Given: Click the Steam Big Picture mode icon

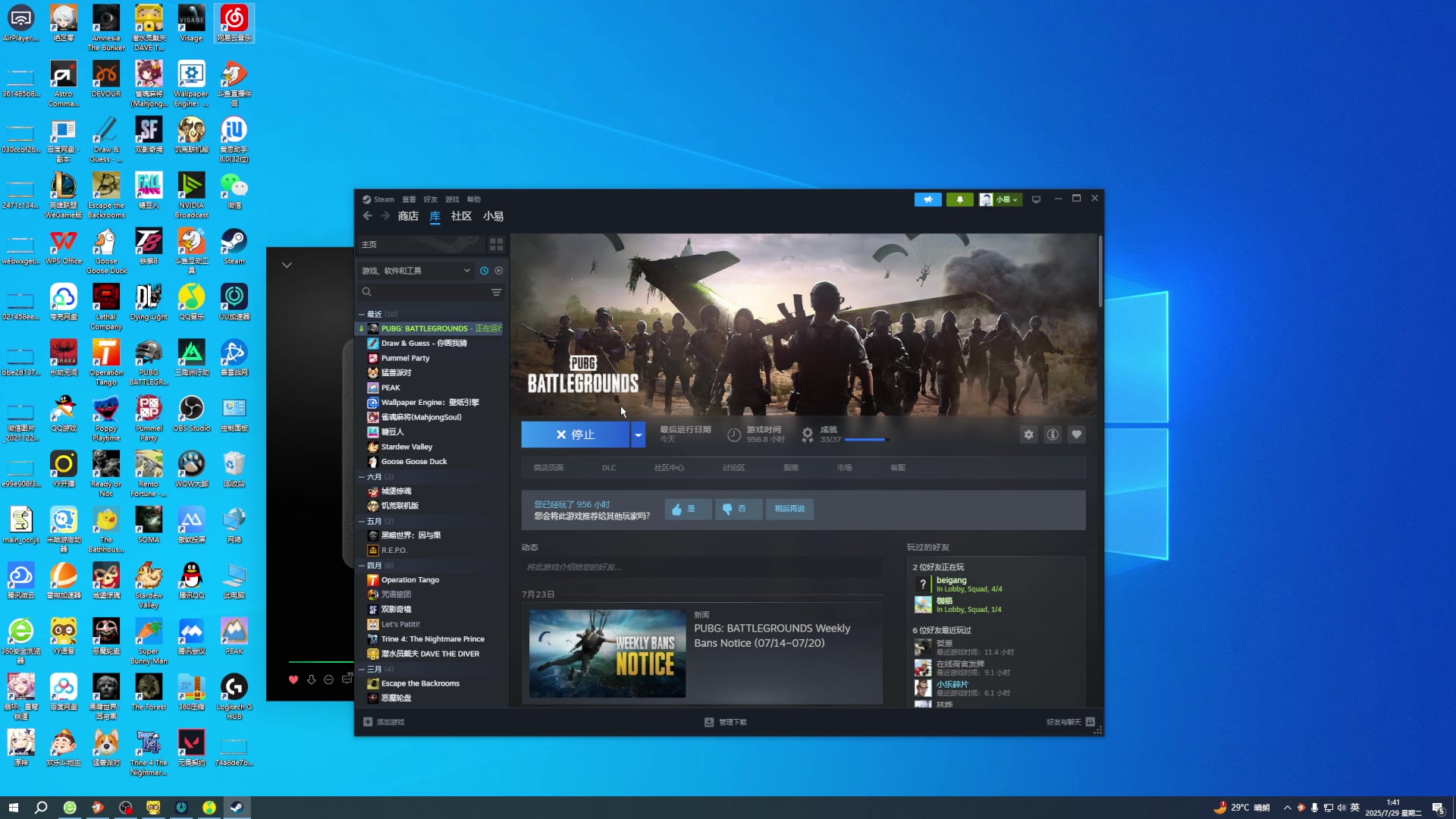Looking at the screenshot, I should (x=1036, y=199).
